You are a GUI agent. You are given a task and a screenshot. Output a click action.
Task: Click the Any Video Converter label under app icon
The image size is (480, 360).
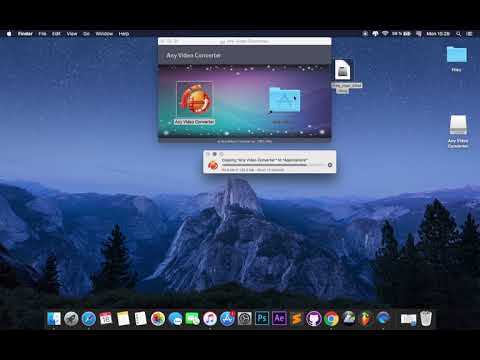[194, 122]
